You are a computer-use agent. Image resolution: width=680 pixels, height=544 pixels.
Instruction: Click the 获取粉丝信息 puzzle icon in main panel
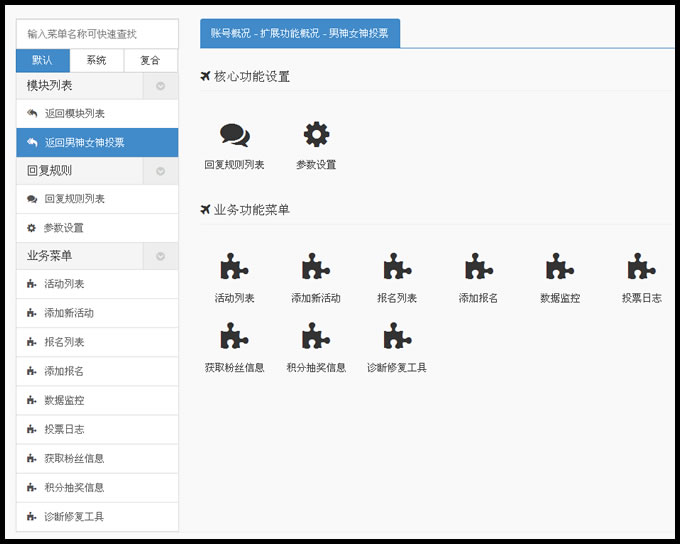[235, 336]
